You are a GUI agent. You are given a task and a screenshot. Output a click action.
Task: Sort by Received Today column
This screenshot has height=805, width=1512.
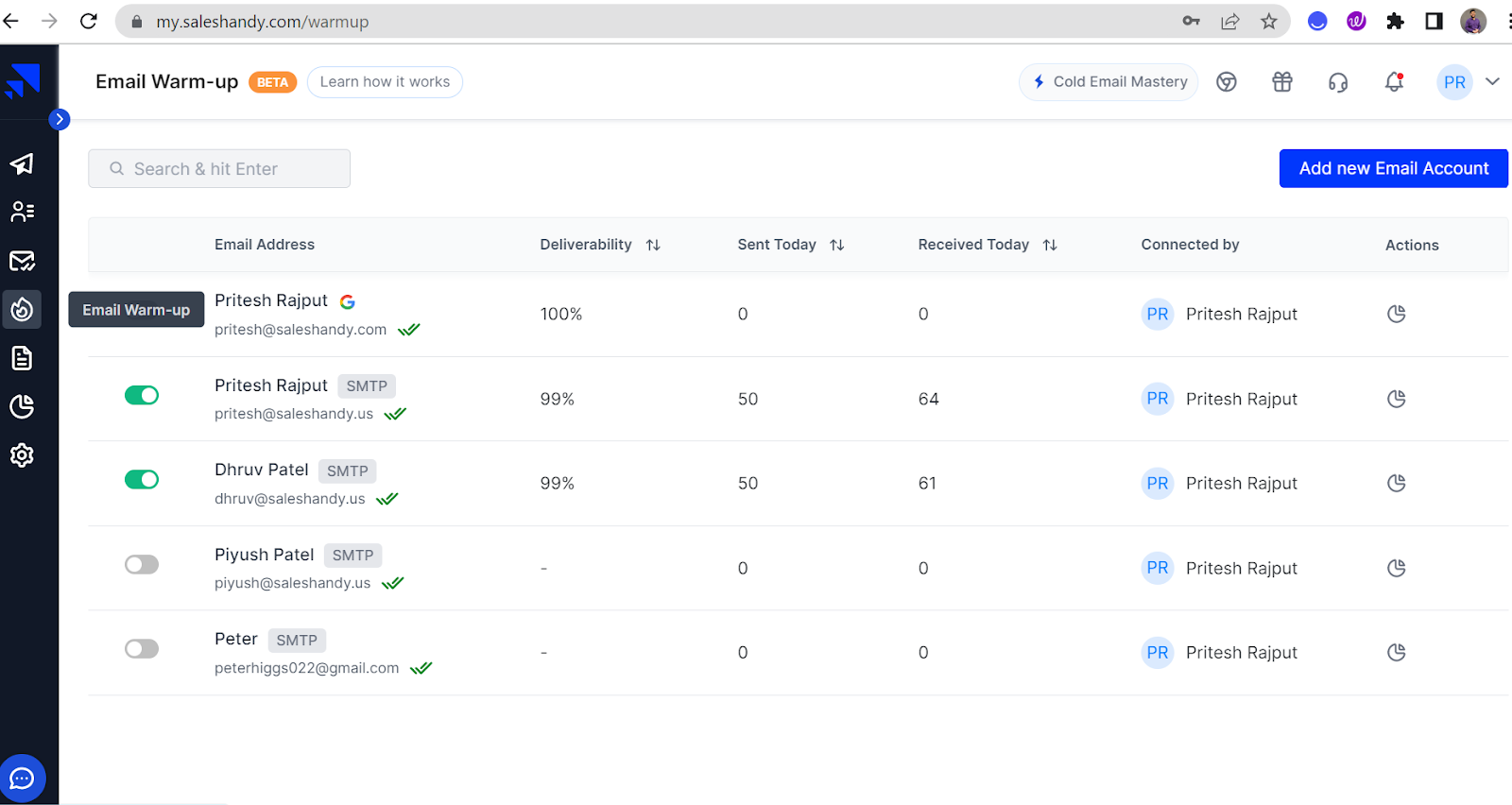(x=1050, y=245)
